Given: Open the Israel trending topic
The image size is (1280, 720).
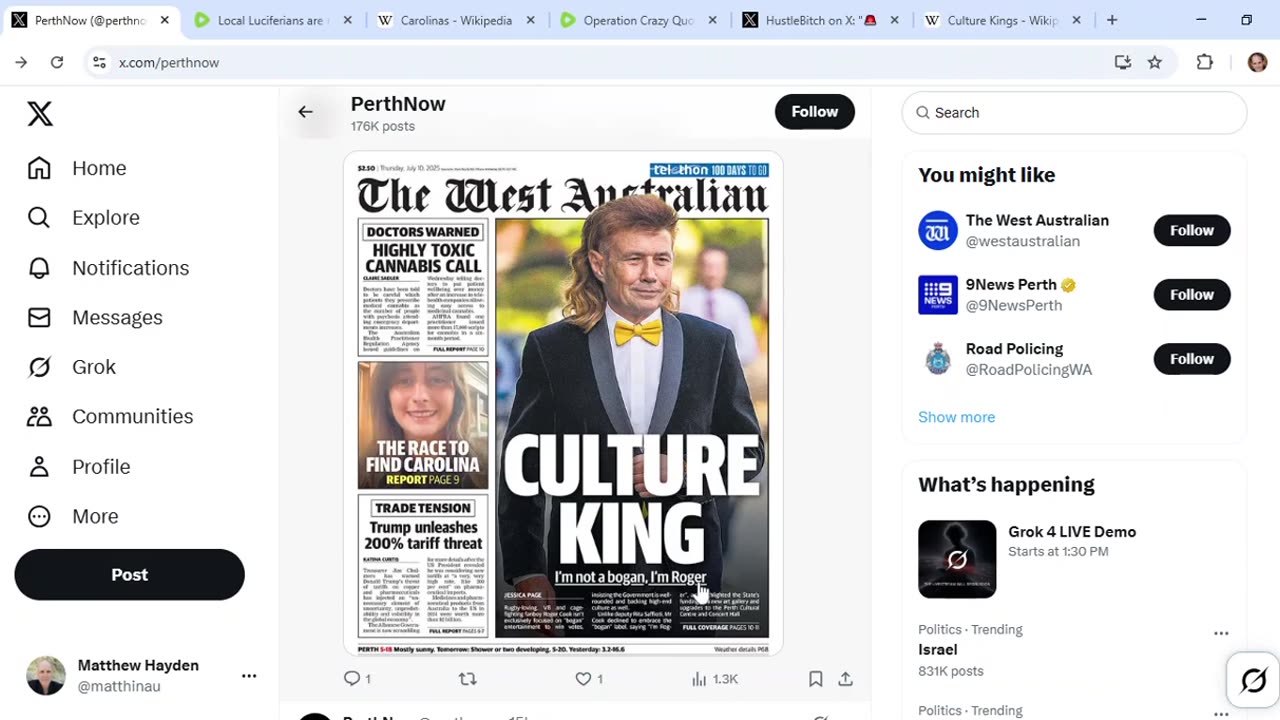Looking at the screenshot, I should 938,650.
